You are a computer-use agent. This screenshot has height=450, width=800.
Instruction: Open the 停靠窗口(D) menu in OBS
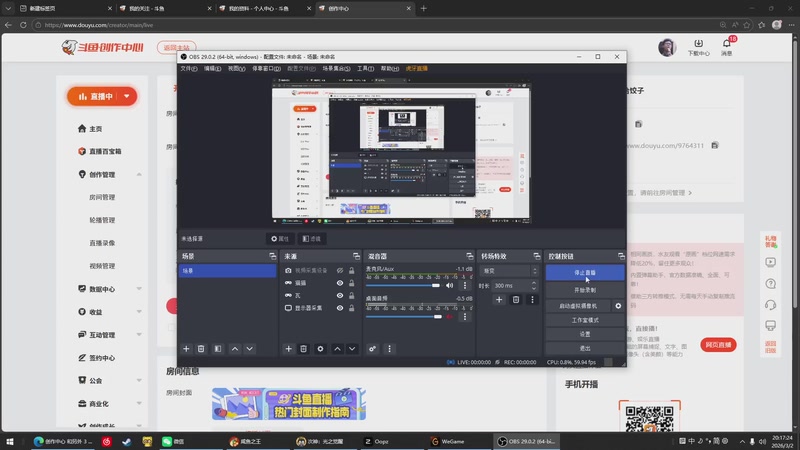tap(266, 68)
